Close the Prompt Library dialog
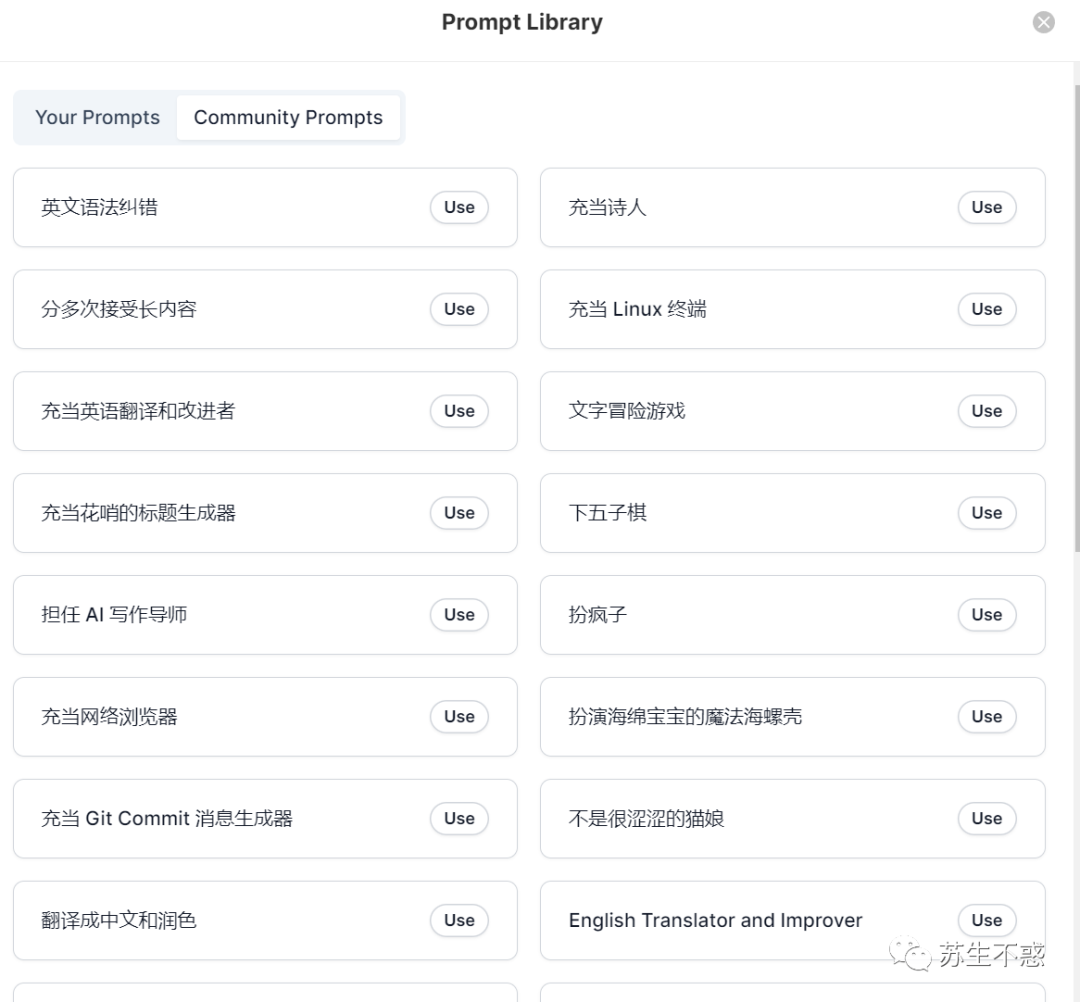Viewport: 1080px width, 1002px height. [1043, 22]
